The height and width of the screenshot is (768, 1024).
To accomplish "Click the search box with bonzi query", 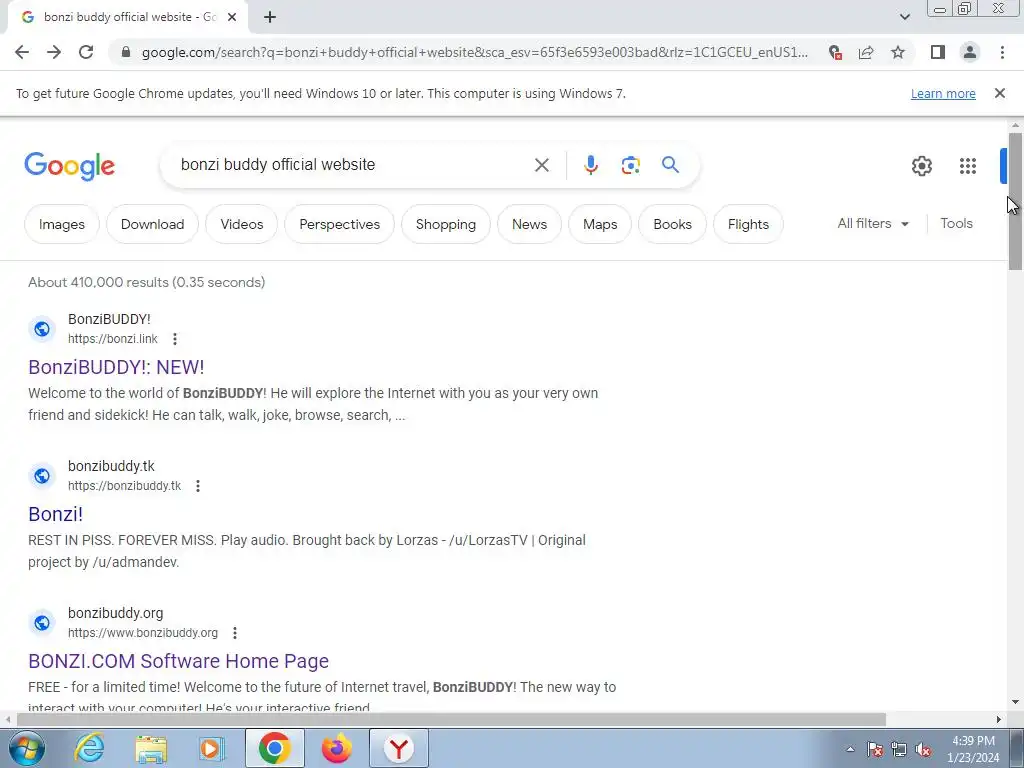I will point(353,165).
